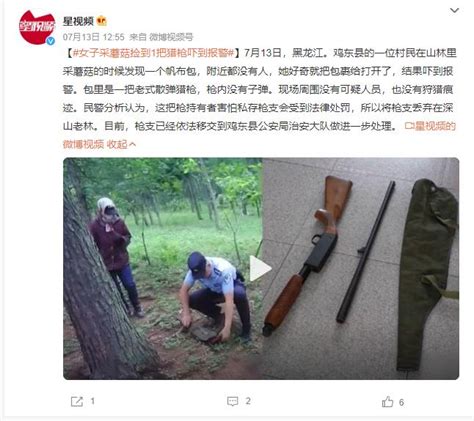Screen dimensions: 474x421
Task: Click the 07月13日 12:55 timestamp
Action: 93,37
